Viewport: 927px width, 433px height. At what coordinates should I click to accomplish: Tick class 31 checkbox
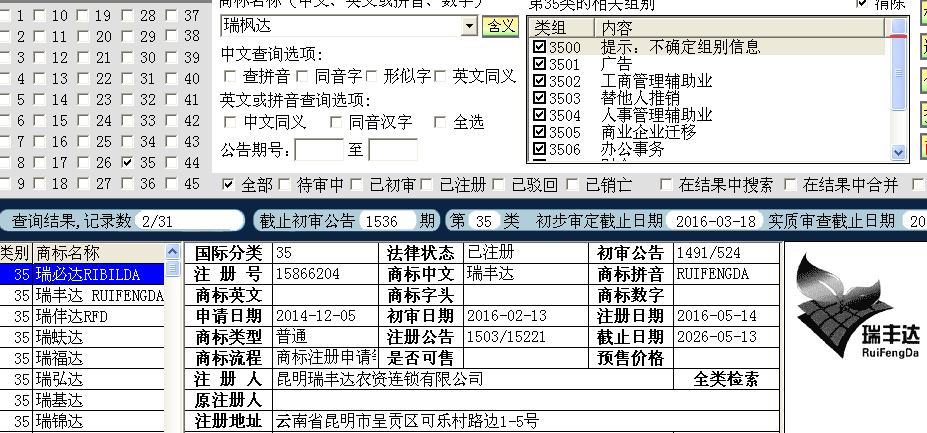tap(128, 79)
